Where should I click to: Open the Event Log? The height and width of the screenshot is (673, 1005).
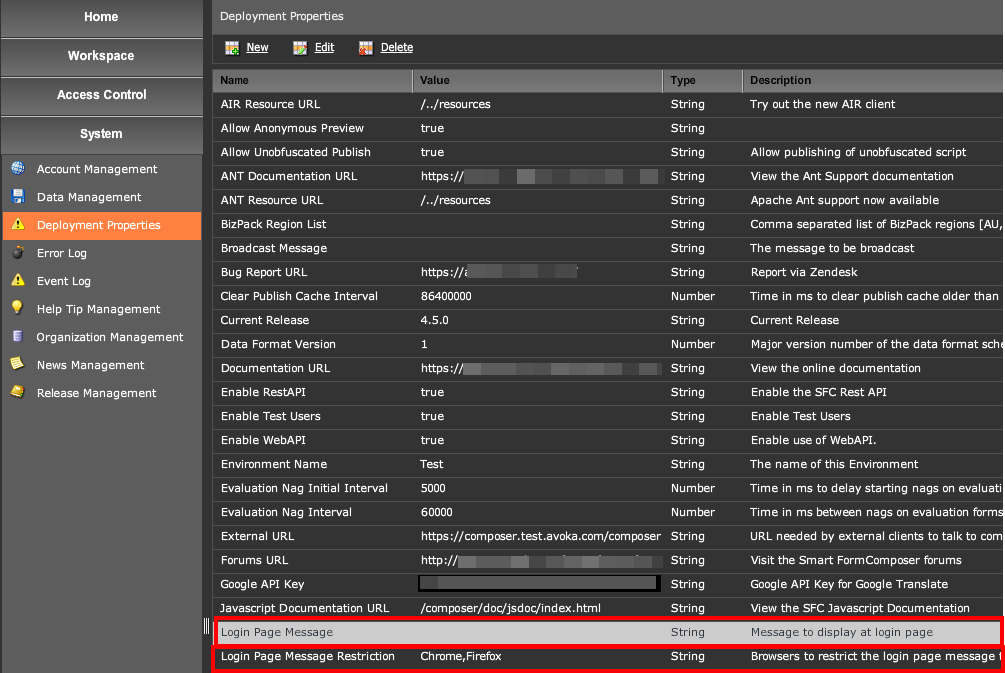click(x=102, y=281)
